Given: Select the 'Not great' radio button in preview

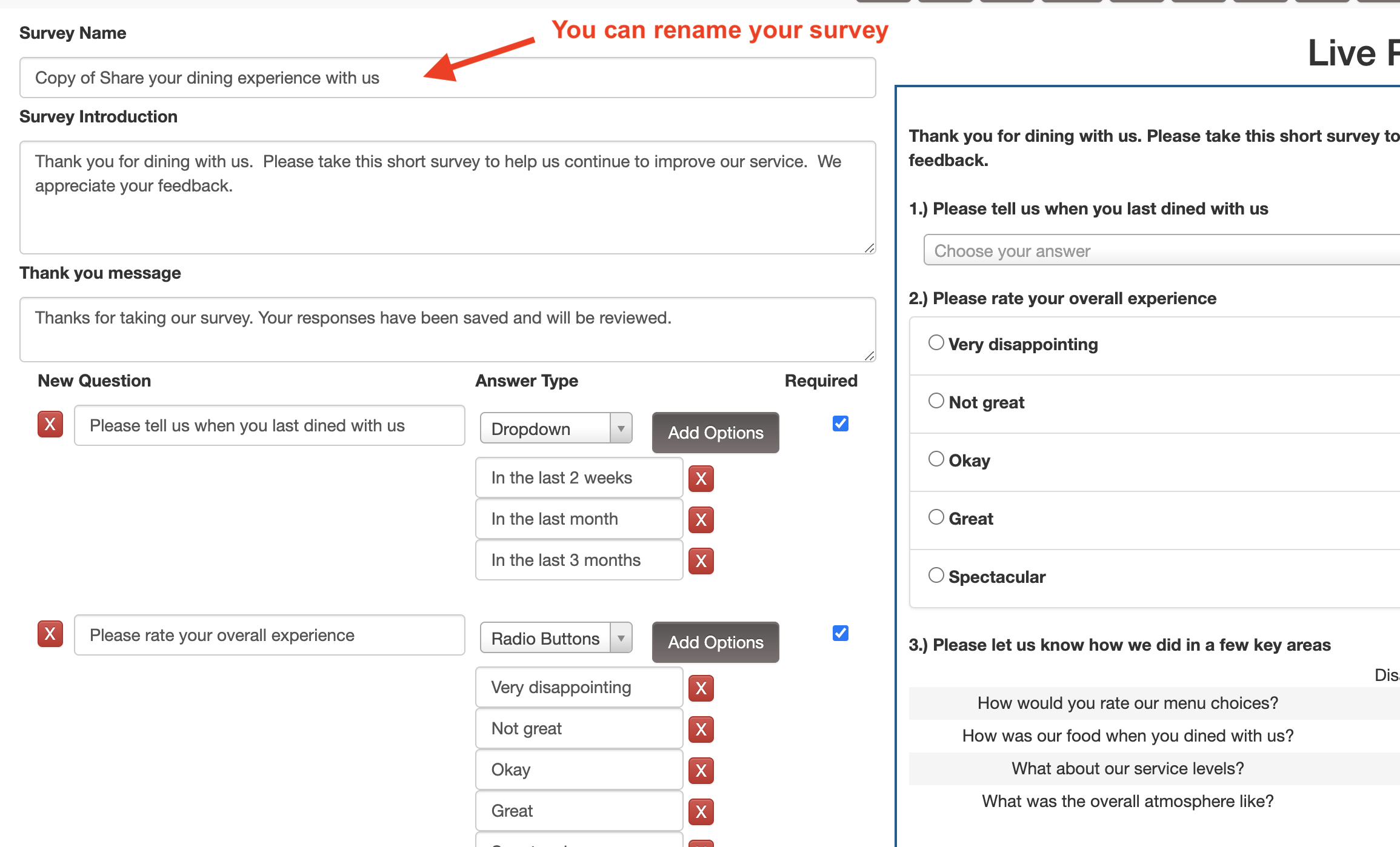Looking at the screenshot, I should click(x=936, y=400).
